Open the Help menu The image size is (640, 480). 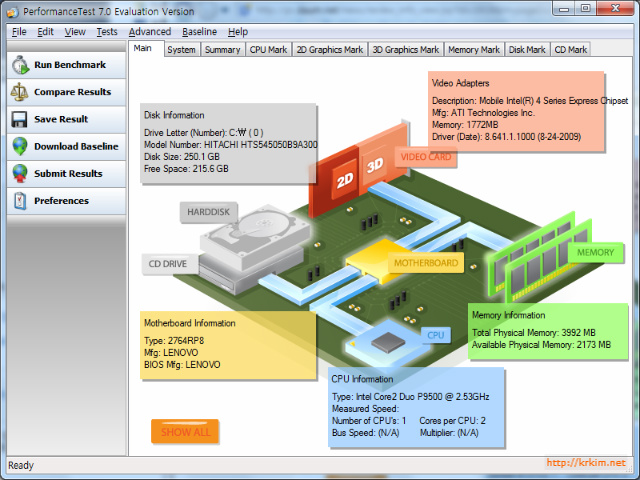click(238, 32)
